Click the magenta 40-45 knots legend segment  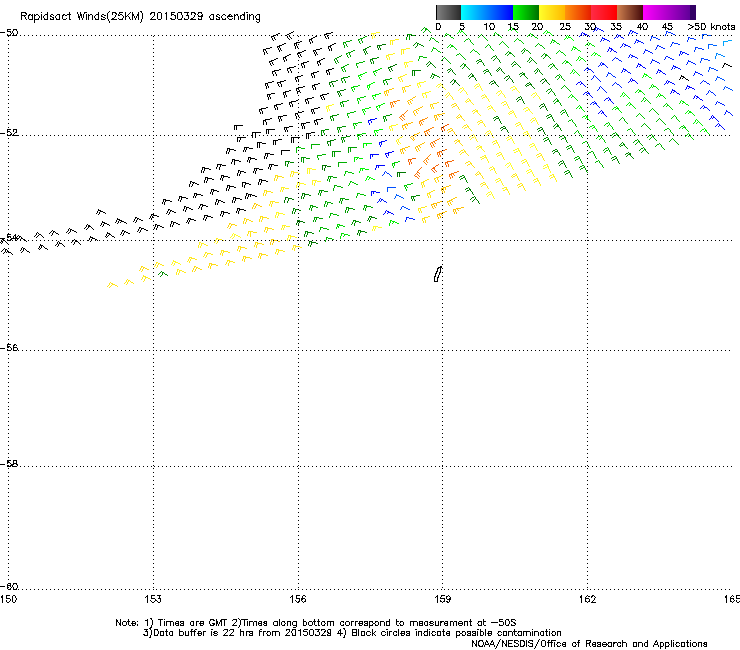tap(666, 12)
